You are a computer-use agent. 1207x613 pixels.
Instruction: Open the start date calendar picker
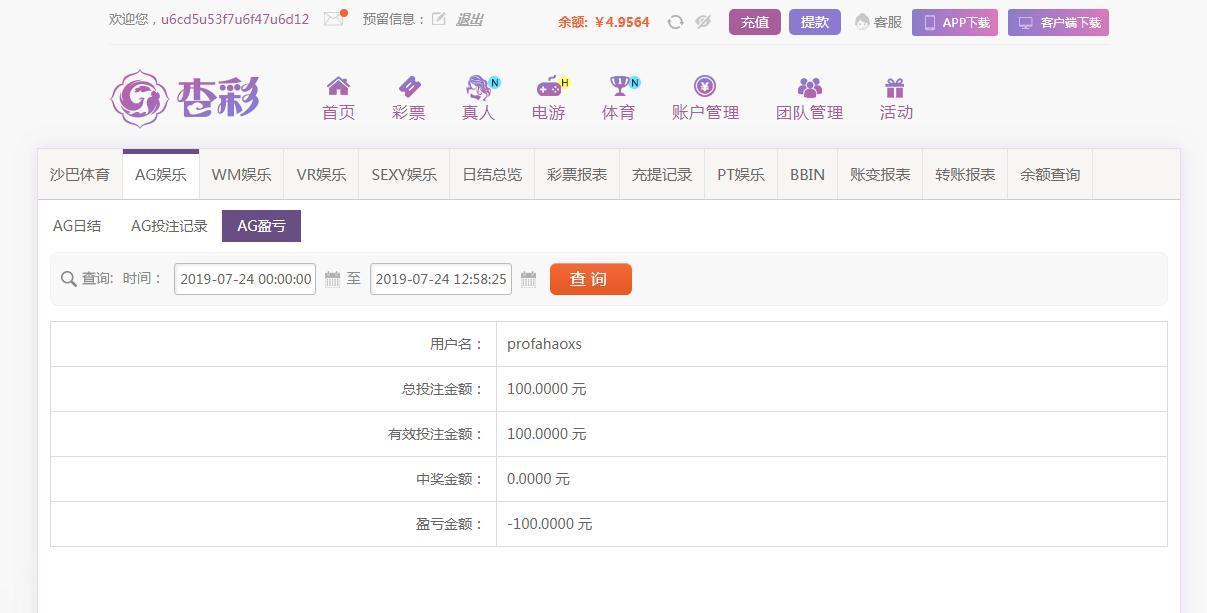(333, 279)
